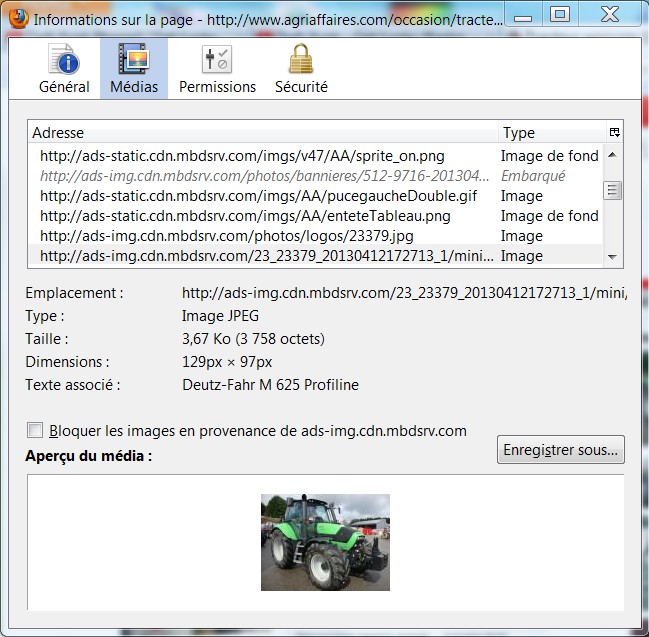The height and width of the screenshot is (637, 649).
Task: Select the enteteTableau.png row
Action: click(315, 216)
